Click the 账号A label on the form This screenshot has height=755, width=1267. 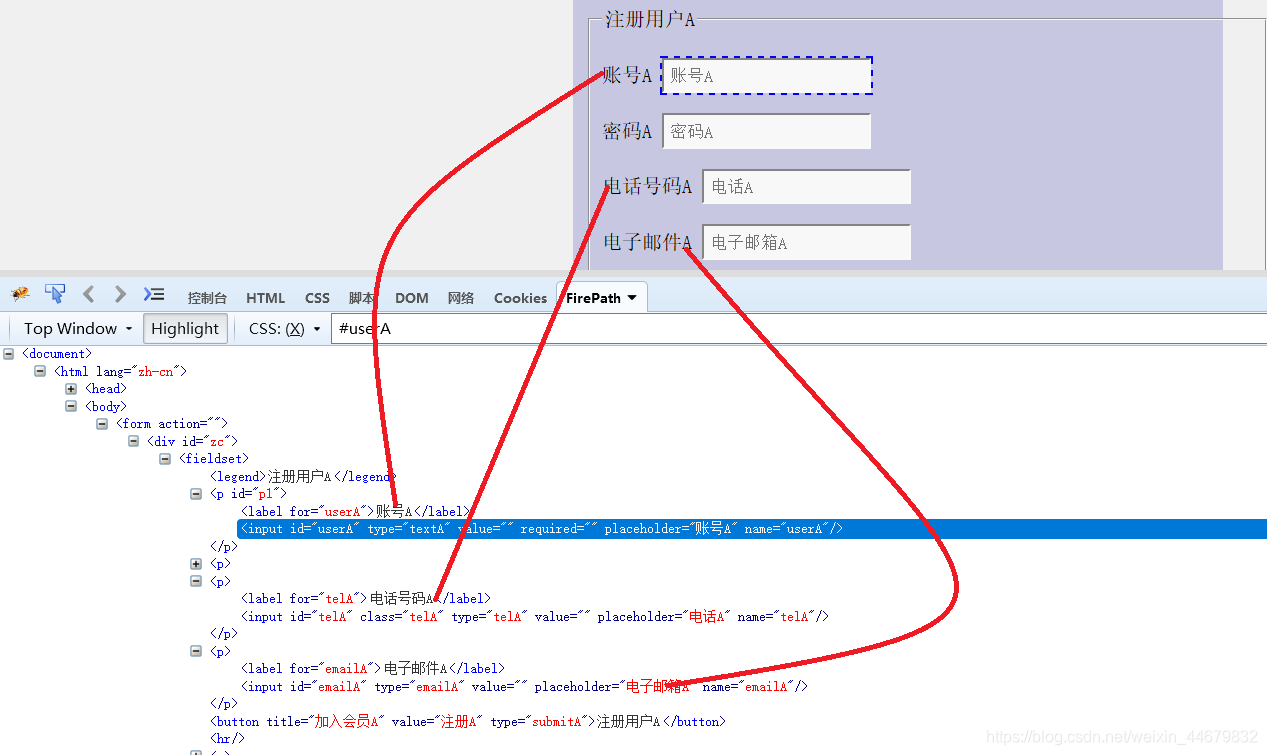coord(627,75)
